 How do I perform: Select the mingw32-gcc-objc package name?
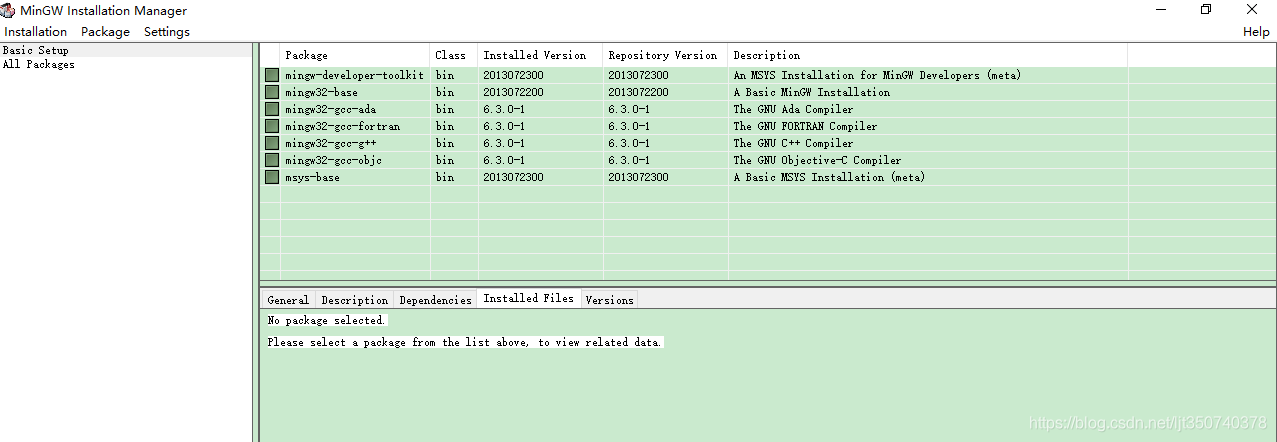pos(333,160)
